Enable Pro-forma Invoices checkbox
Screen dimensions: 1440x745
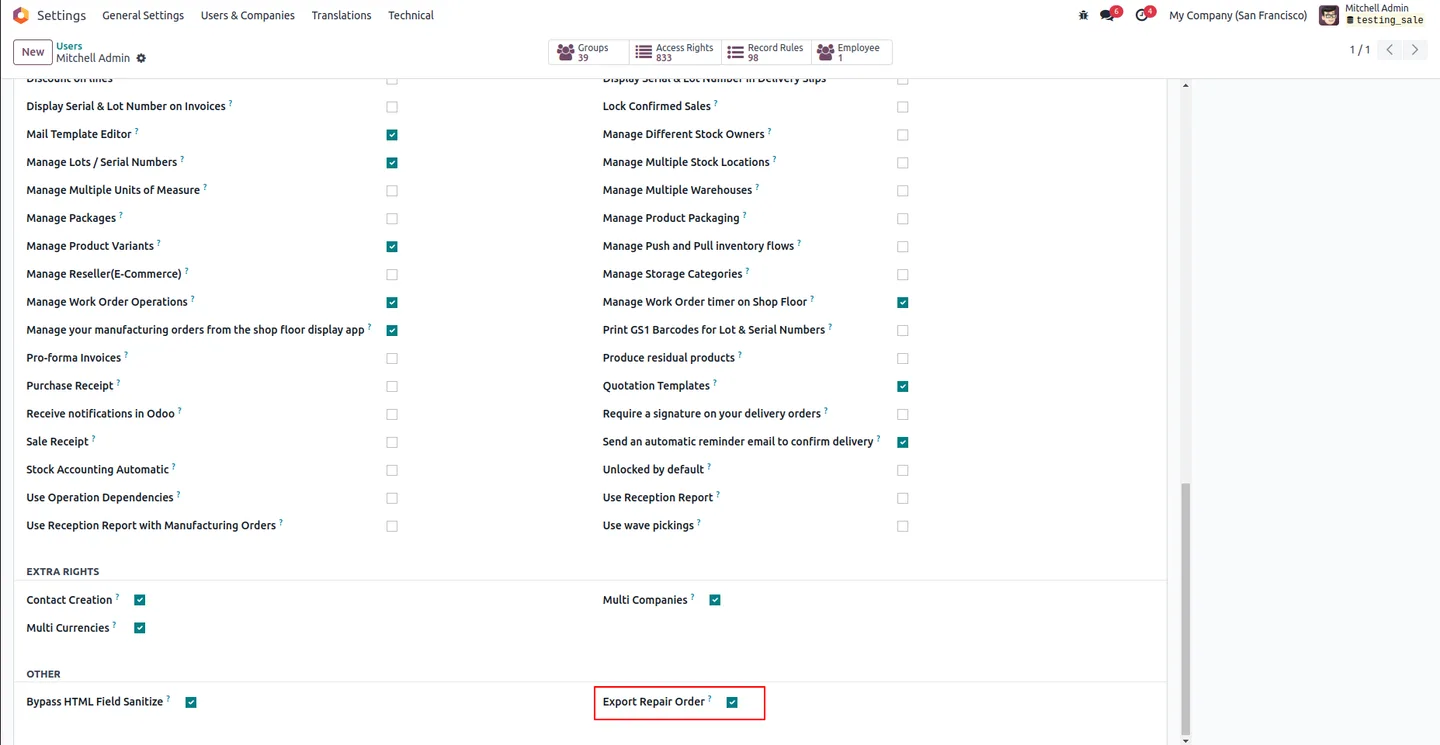pos(392,359)
